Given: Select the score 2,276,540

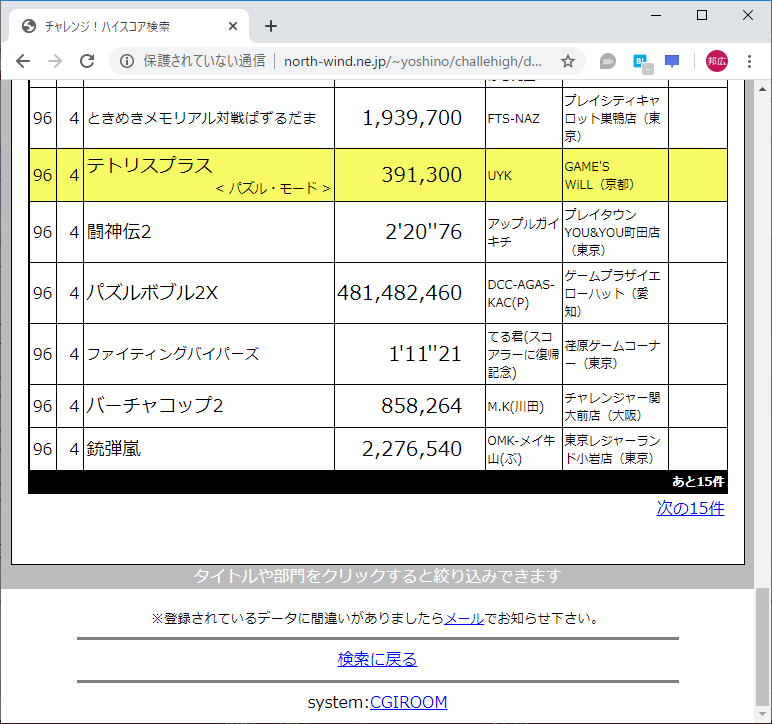Looking at the screenshot, I should (412, 448).
